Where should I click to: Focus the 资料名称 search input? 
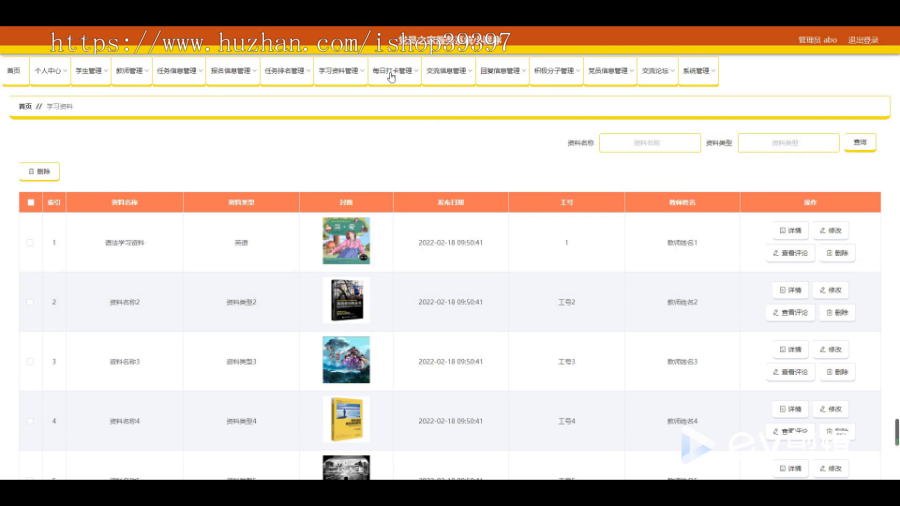(650, 143)
